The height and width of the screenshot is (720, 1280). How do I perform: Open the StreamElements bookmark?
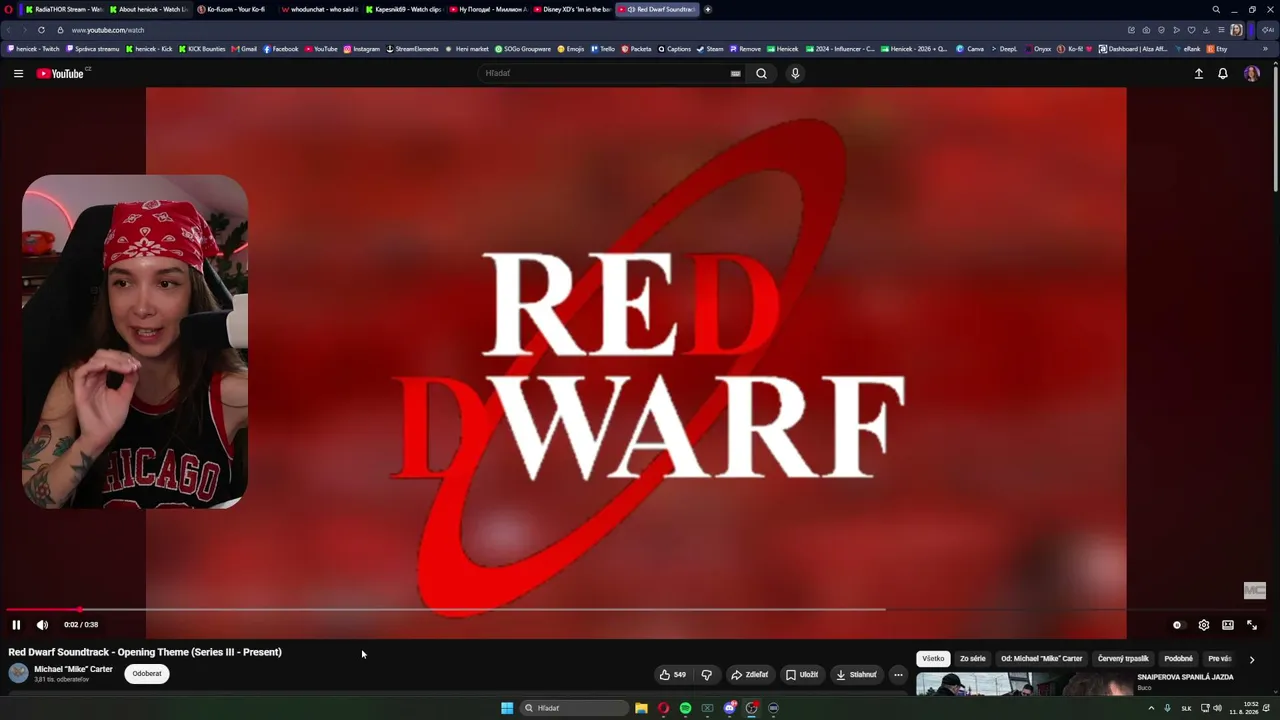(413, 49)
